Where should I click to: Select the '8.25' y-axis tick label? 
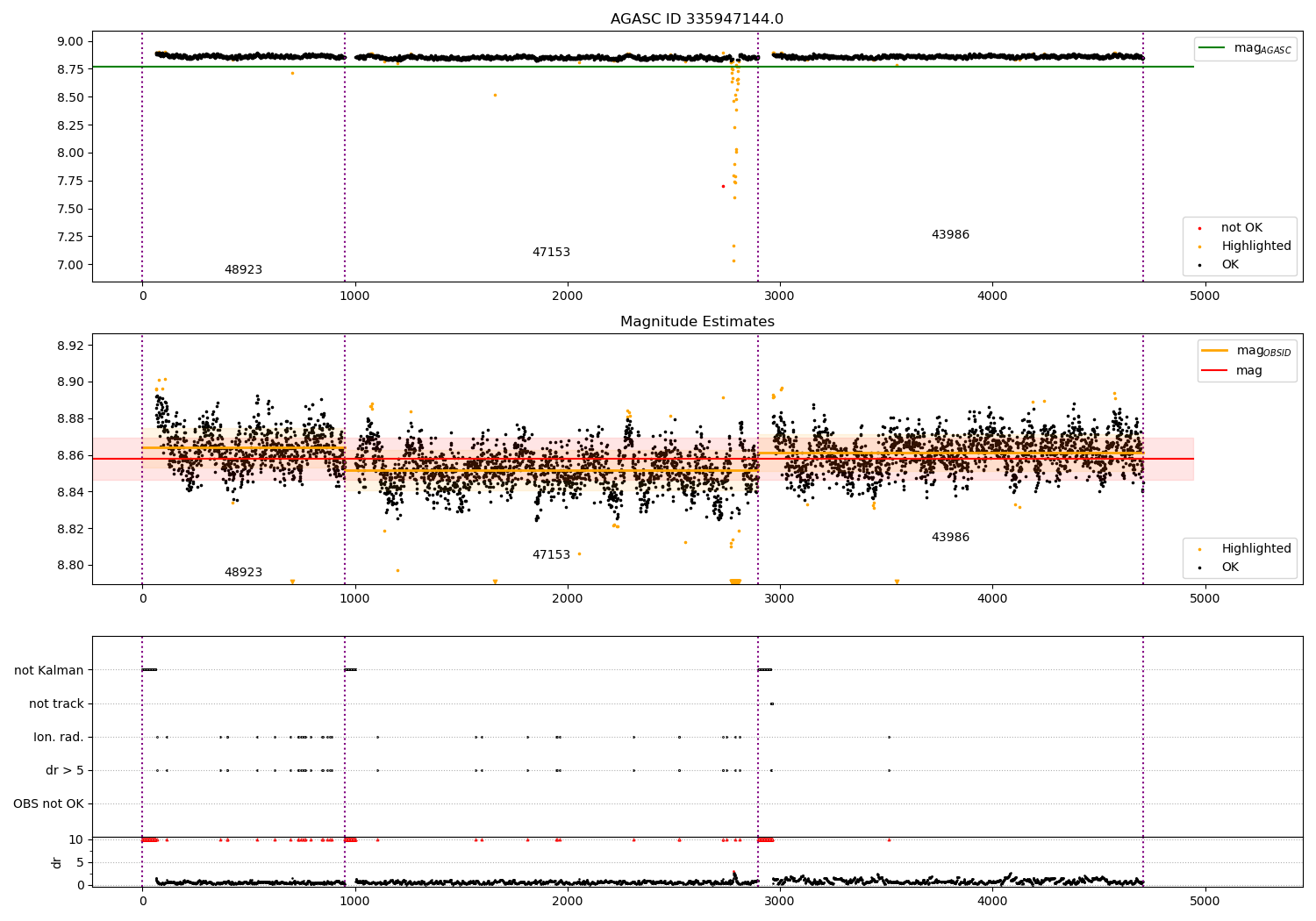coord(71,126)
